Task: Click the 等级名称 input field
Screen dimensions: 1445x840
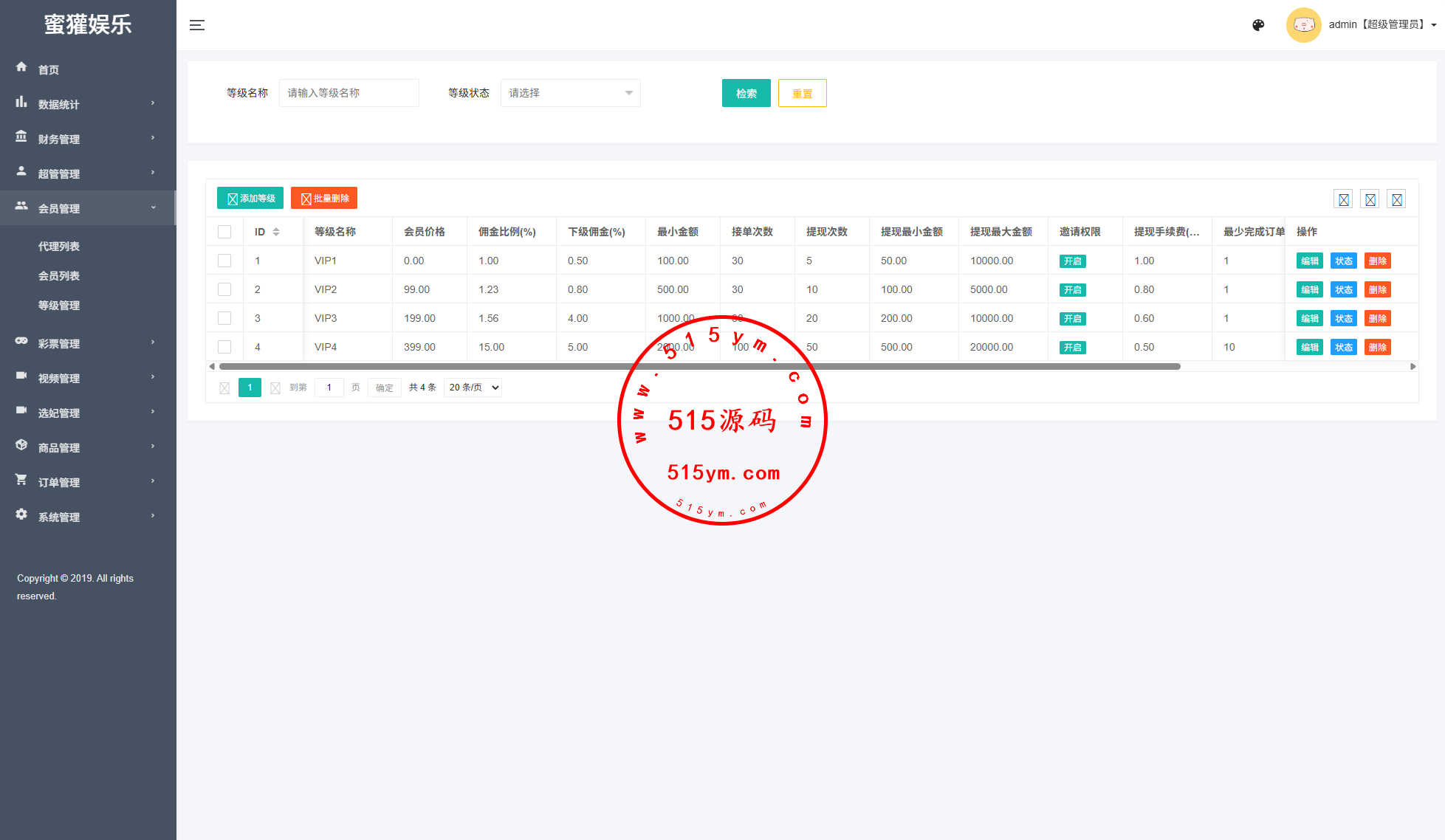Action: [x=349, y=93]
